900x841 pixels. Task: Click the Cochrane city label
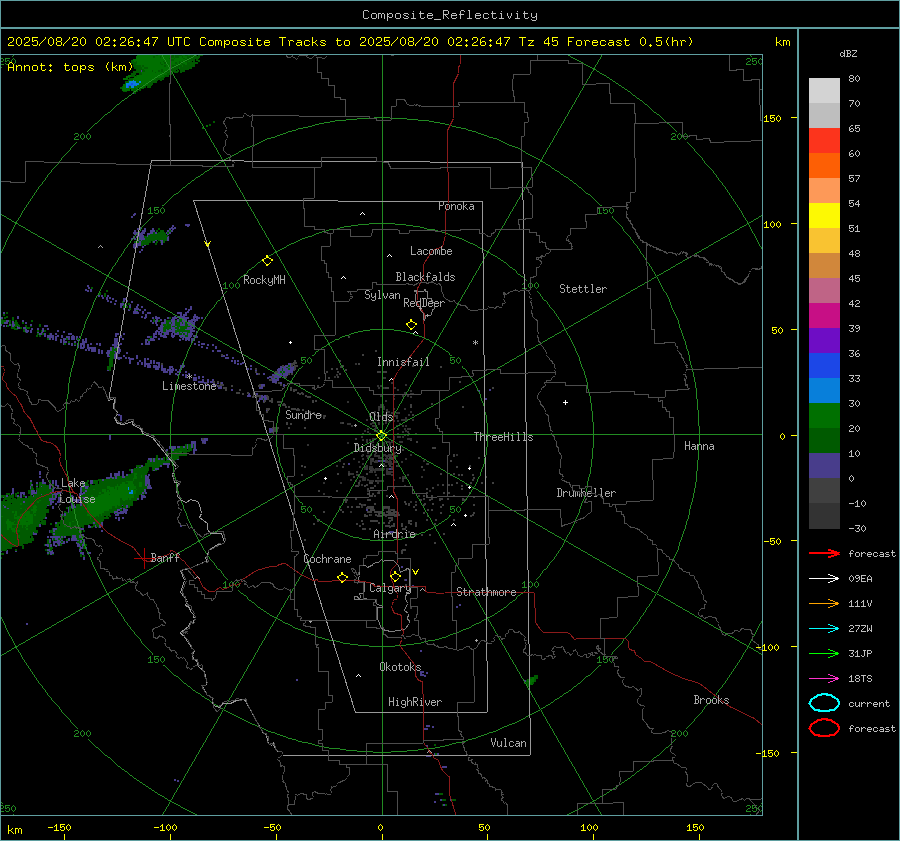[327, 559]
